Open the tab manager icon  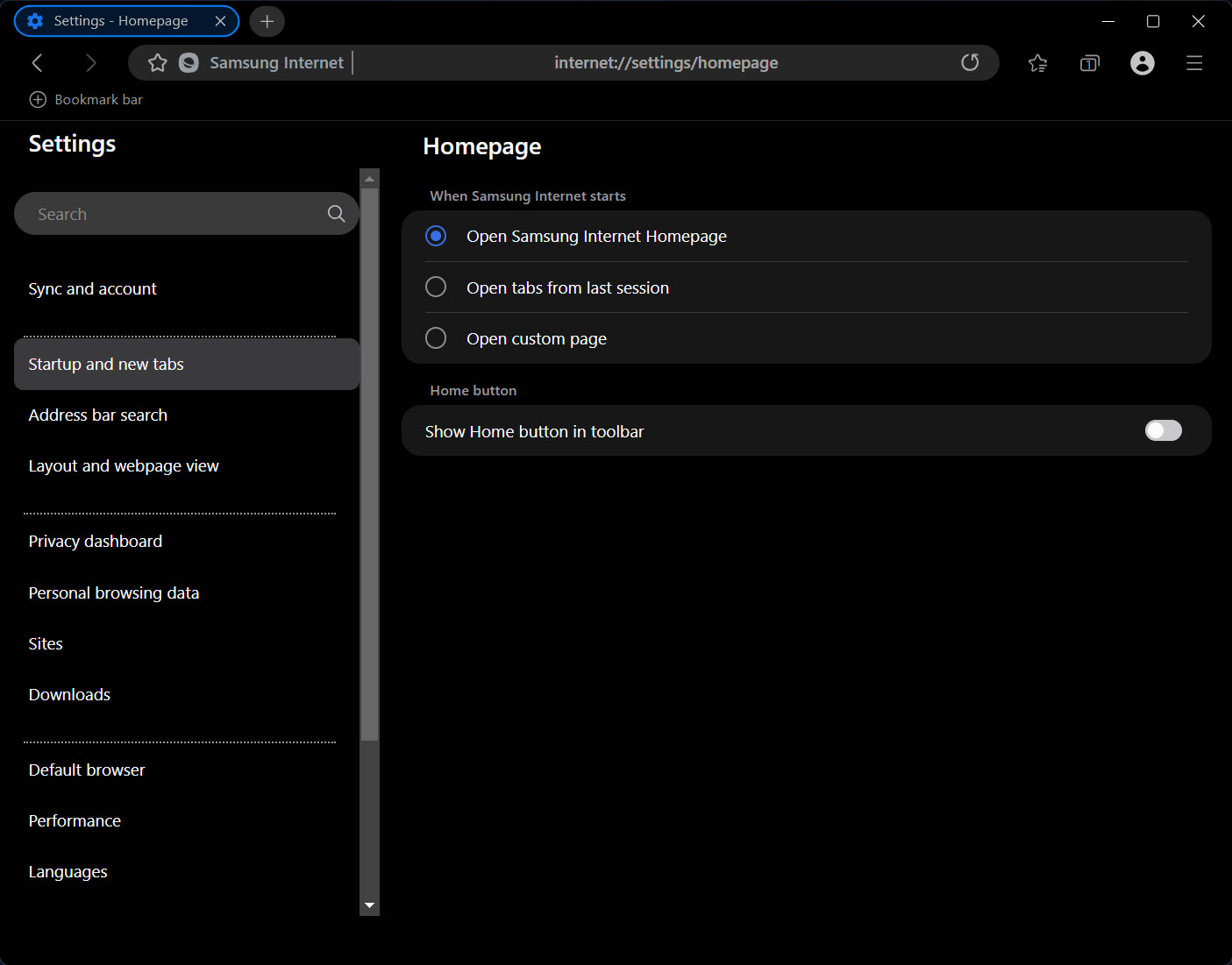[1089, 63]
